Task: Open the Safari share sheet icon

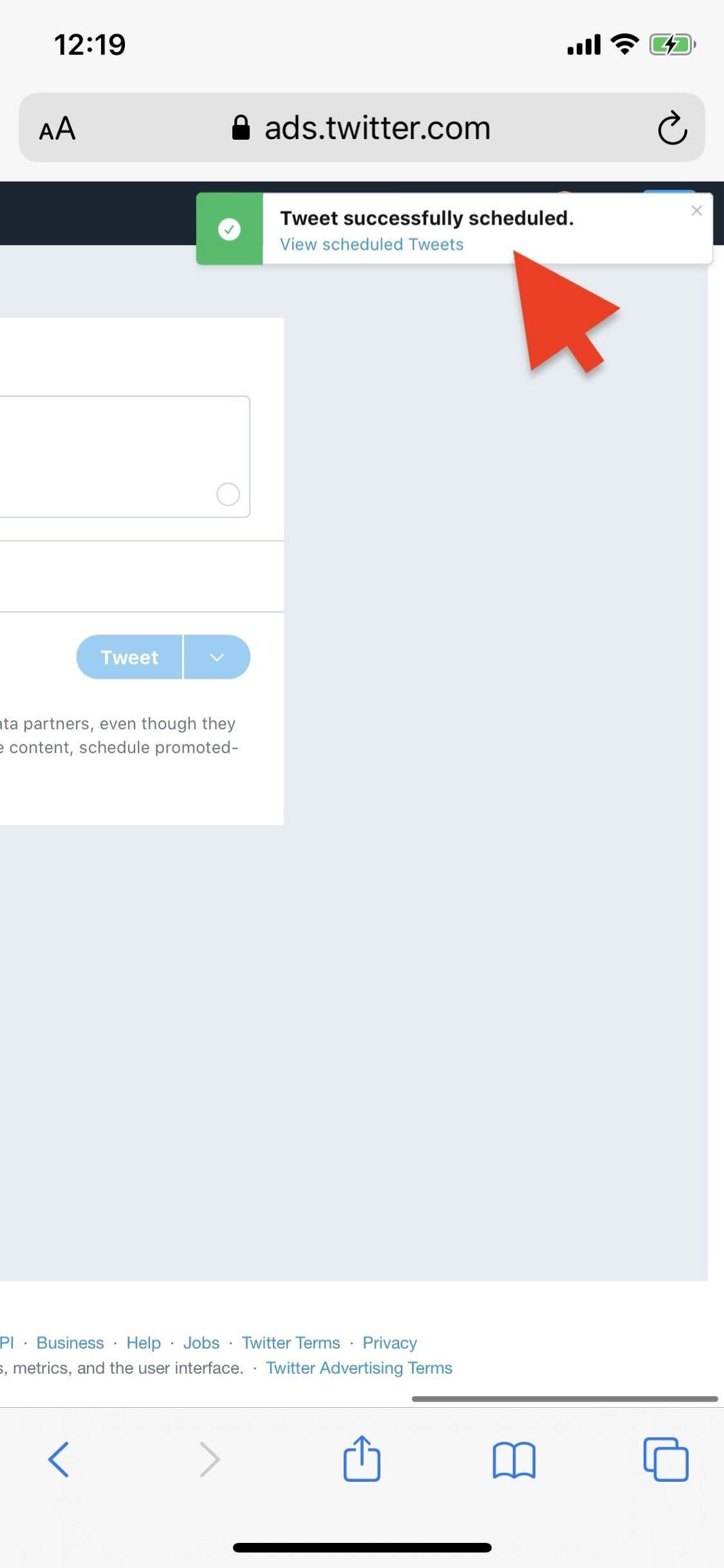Action: 362,1457
